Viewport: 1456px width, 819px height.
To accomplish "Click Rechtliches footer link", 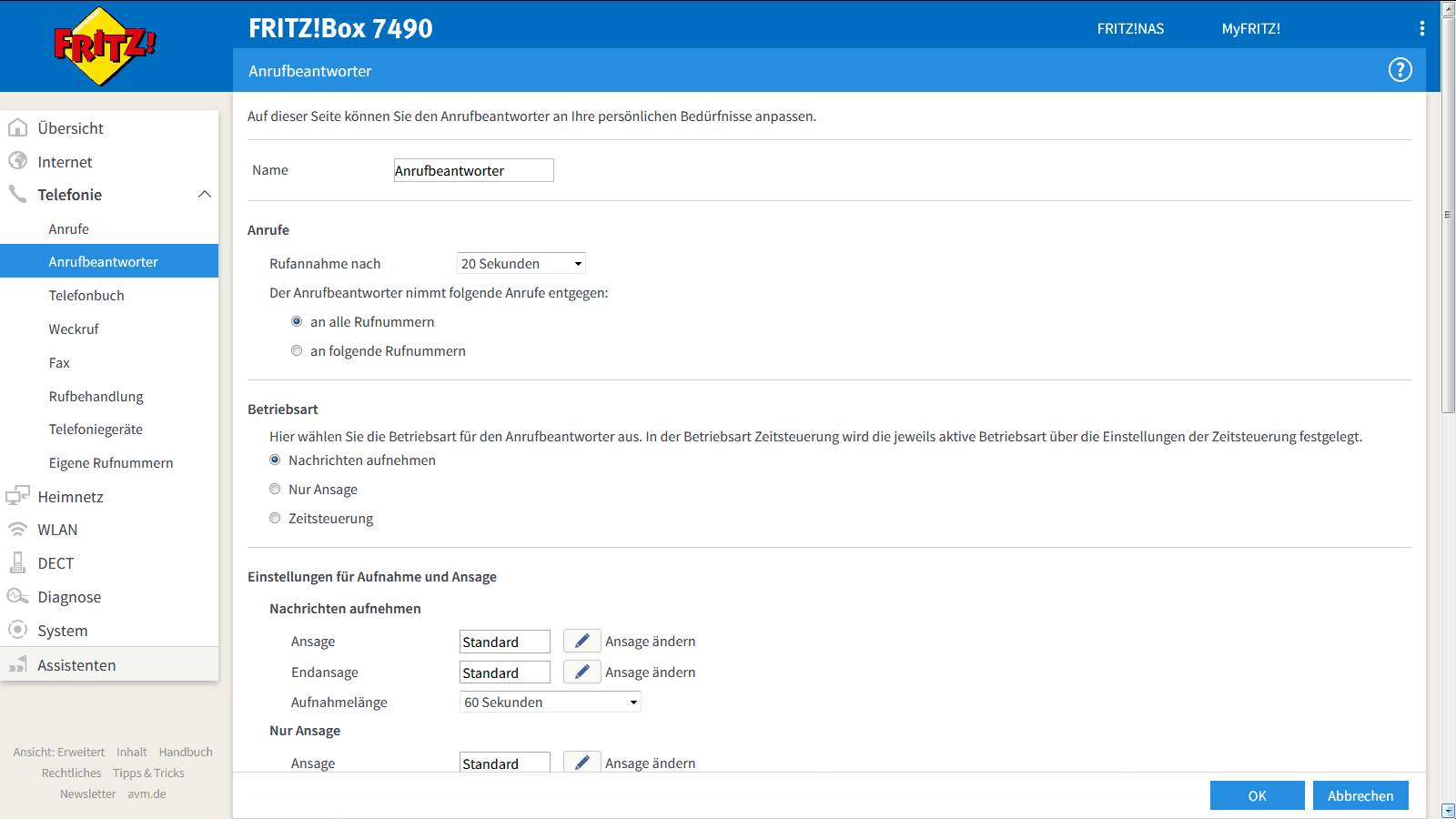I will 71,773.
